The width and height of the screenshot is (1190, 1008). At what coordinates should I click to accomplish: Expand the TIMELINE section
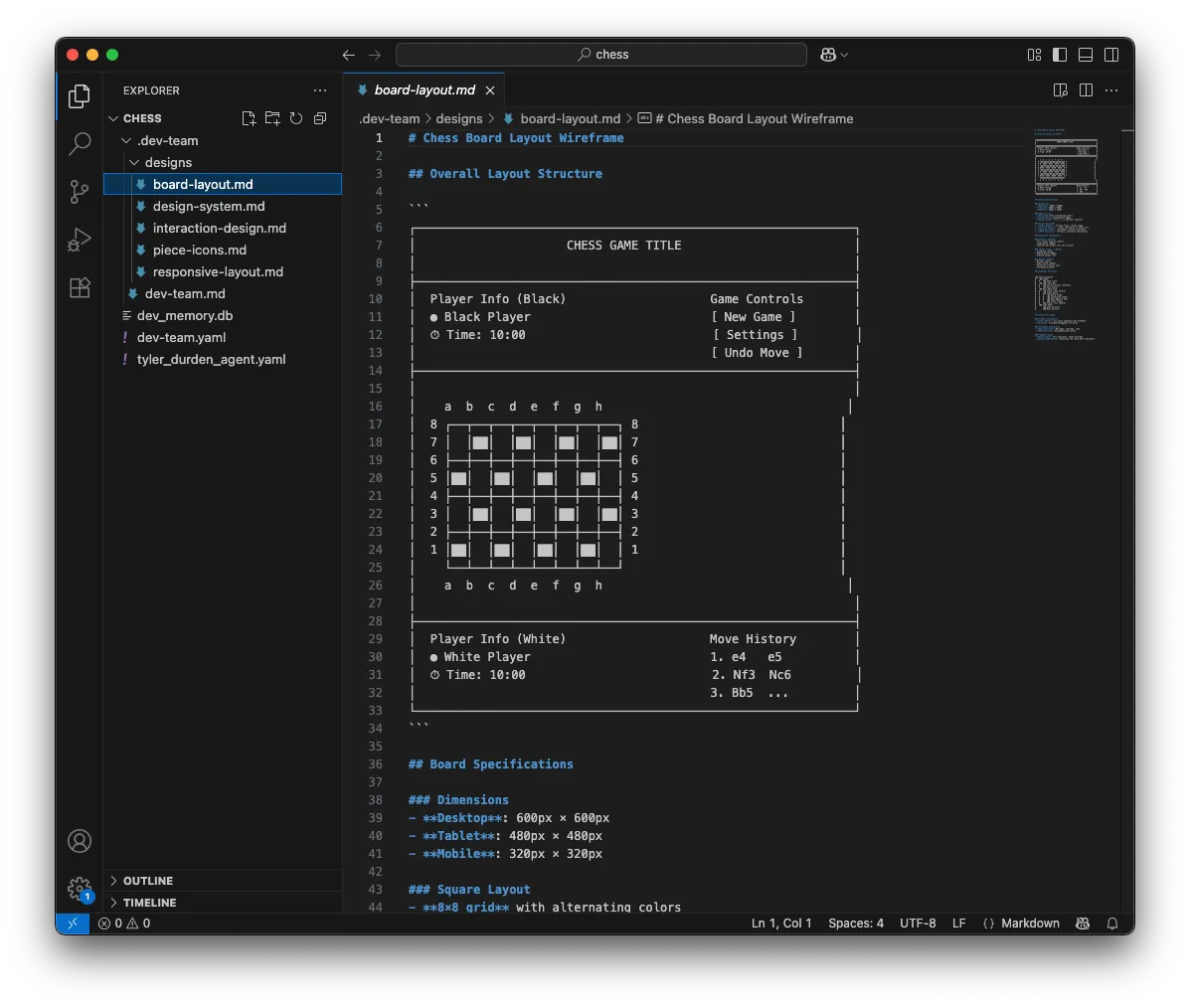150,903
